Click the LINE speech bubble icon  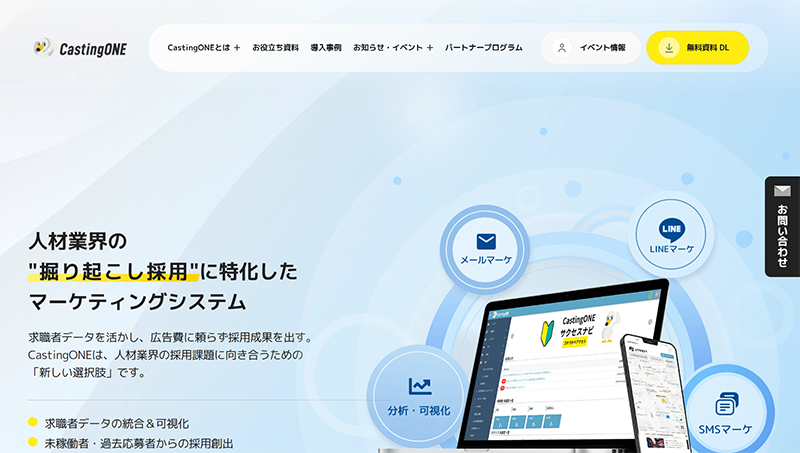pos(671,230)
